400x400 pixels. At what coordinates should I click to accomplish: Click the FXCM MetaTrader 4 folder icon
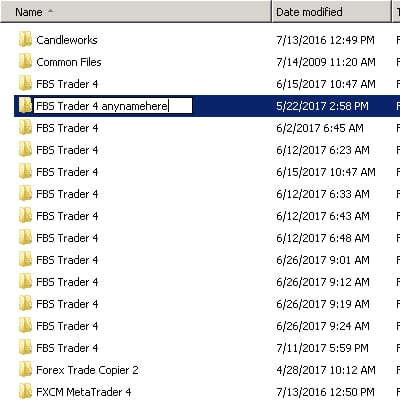tap(25, 392)
